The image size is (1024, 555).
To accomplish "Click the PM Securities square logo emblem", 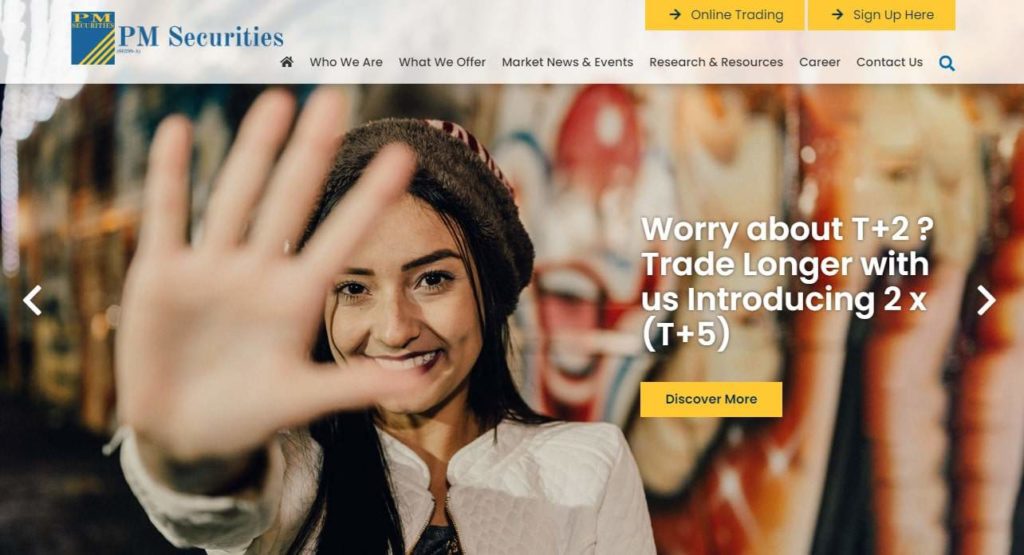I will tap(93, 38).
